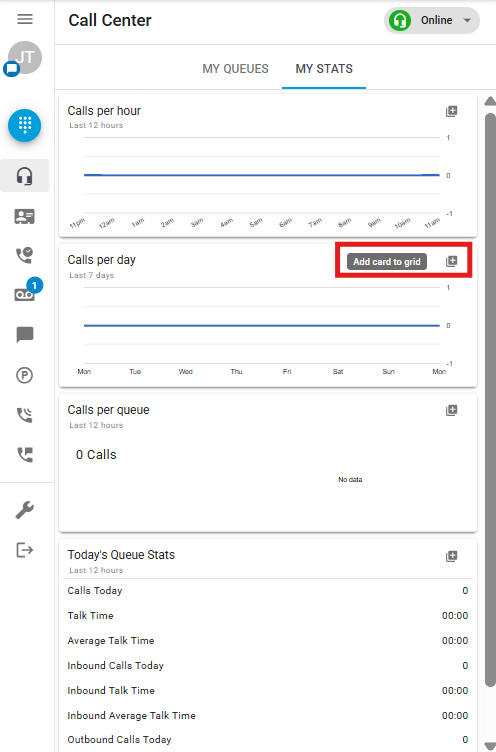
Task: Click the green headset status indicator
Action: click(400, 21)
